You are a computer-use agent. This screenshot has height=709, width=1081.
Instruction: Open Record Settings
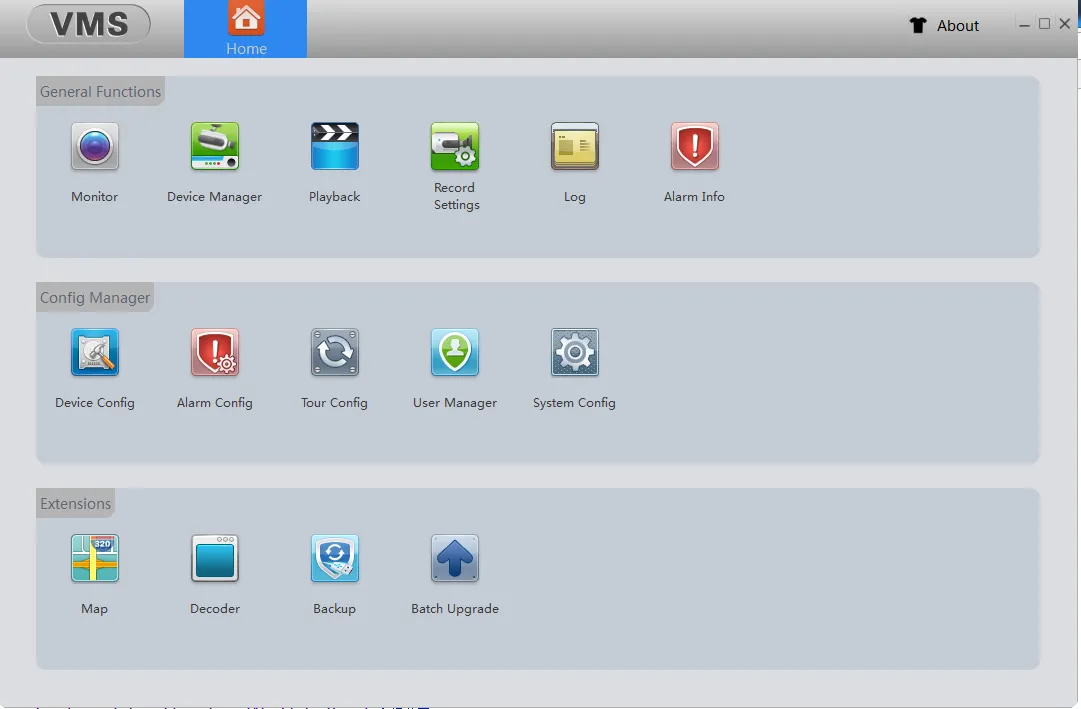tap(455, 147)
